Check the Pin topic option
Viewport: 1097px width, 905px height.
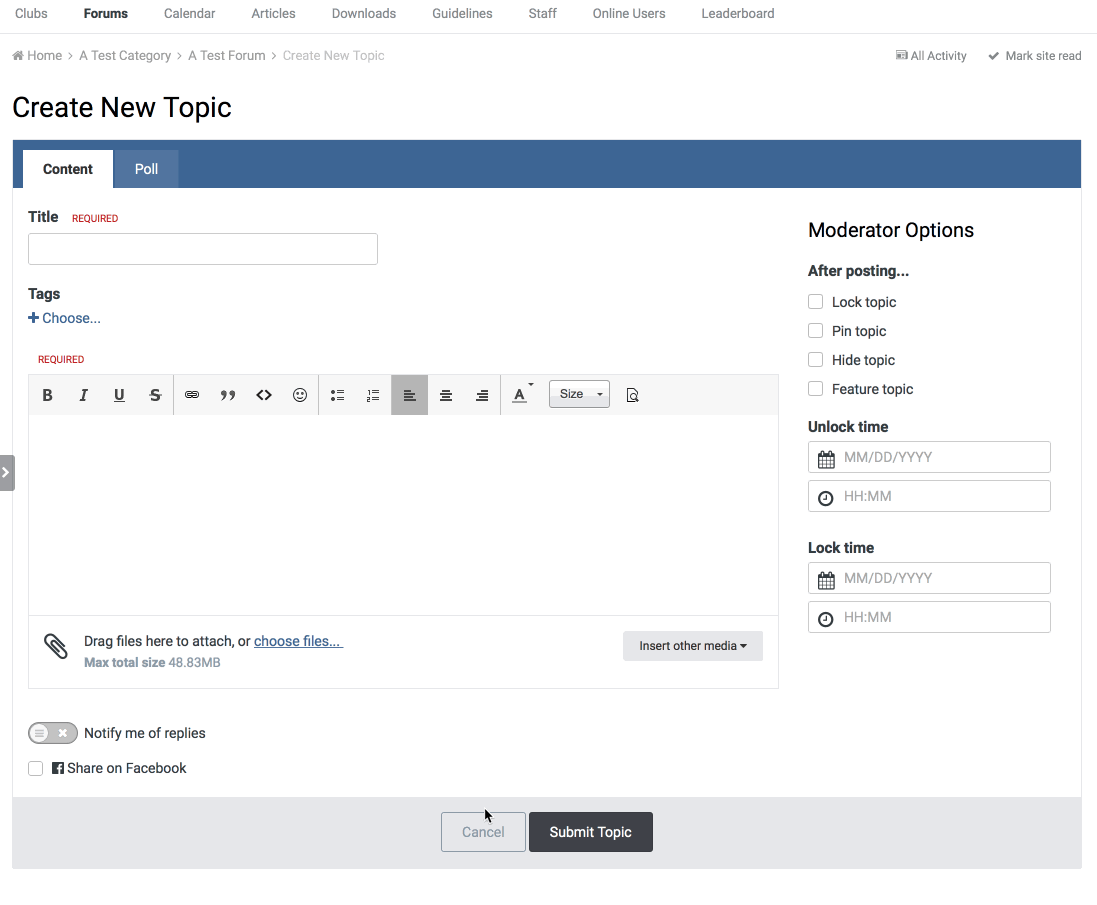point(816,331)
